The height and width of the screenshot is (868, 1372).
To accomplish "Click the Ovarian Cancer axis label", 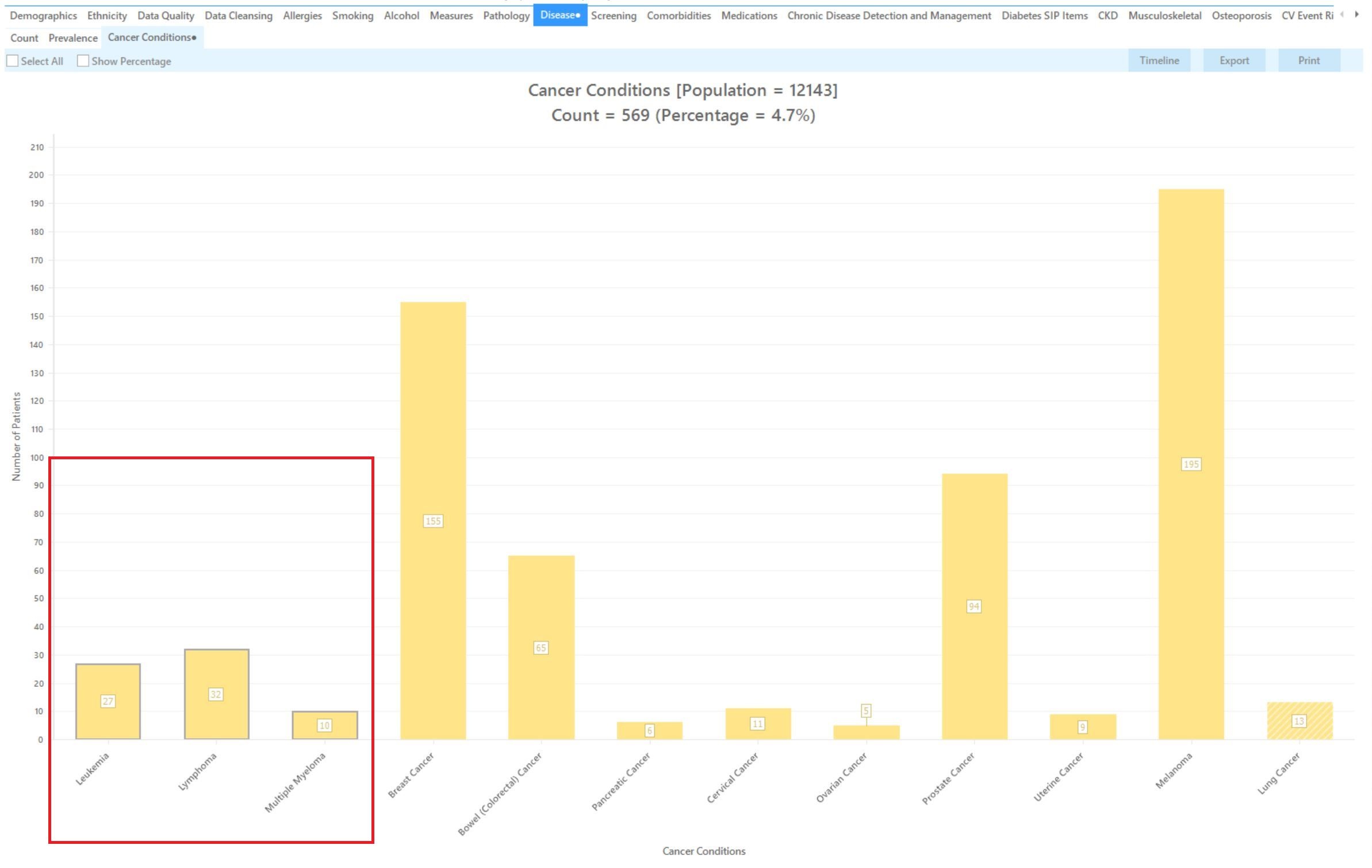I will [841, 777].
